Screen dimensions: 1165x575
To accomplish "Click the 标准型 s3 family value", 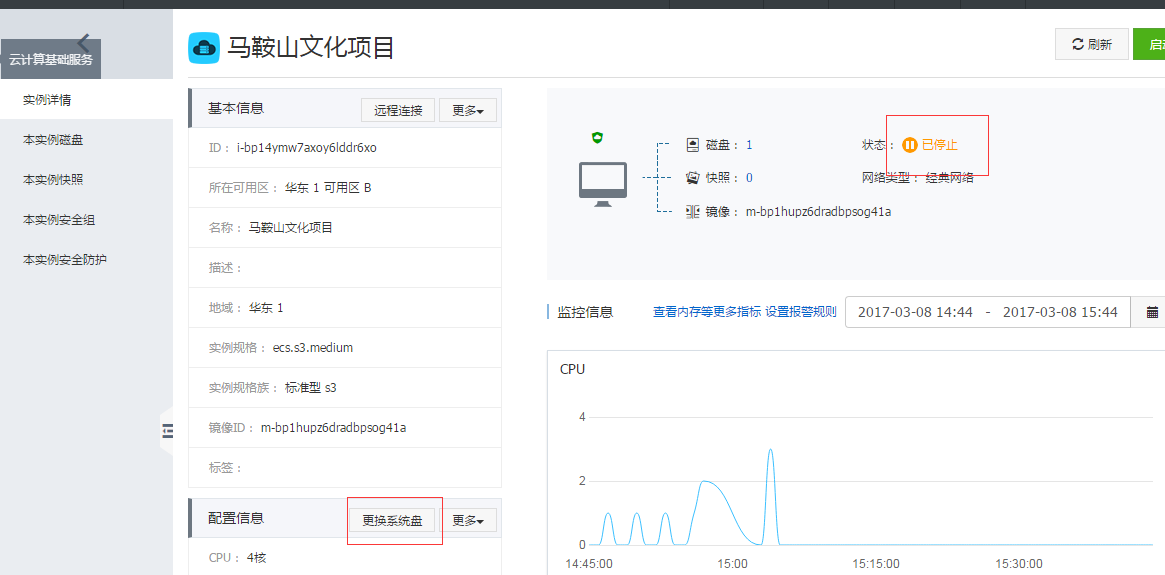I will (x=311, y=387).
